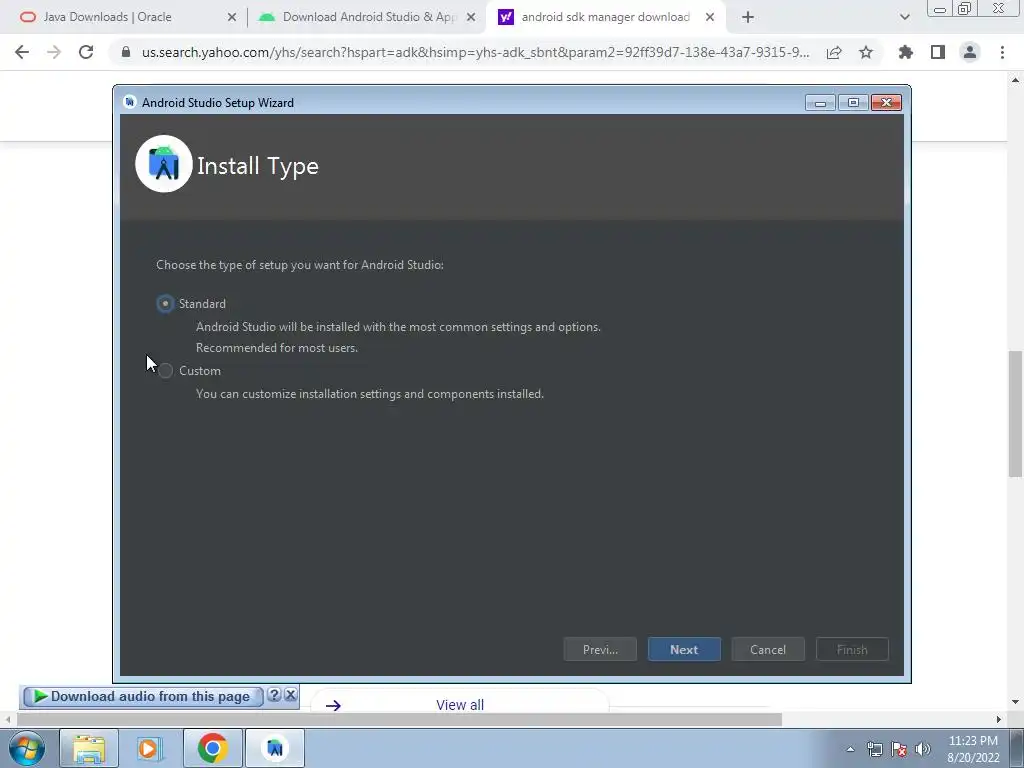
Task: Click the site security lock icon
Action: tap(126, 52)
